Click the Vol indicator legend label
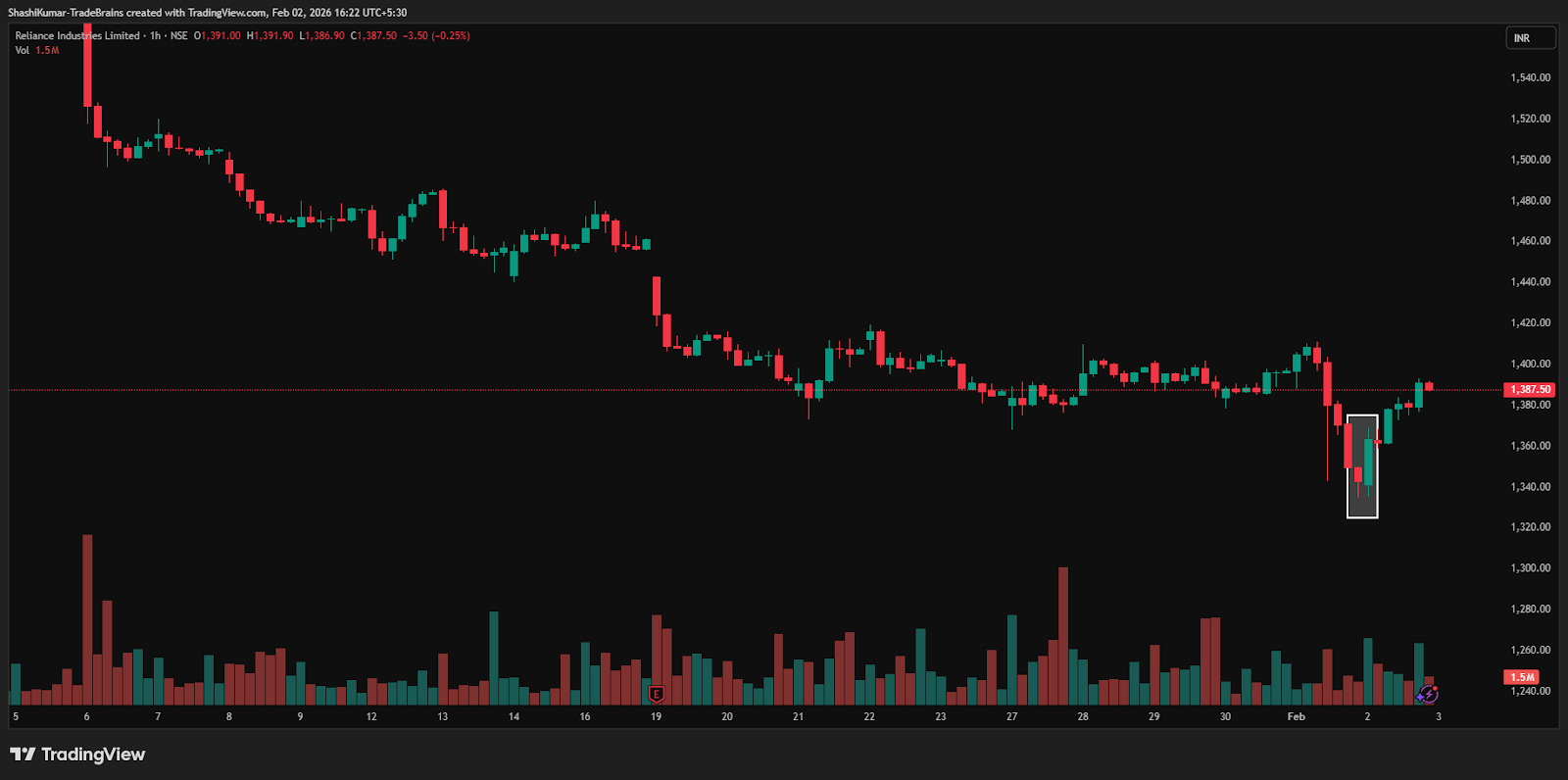 point(22,50)
